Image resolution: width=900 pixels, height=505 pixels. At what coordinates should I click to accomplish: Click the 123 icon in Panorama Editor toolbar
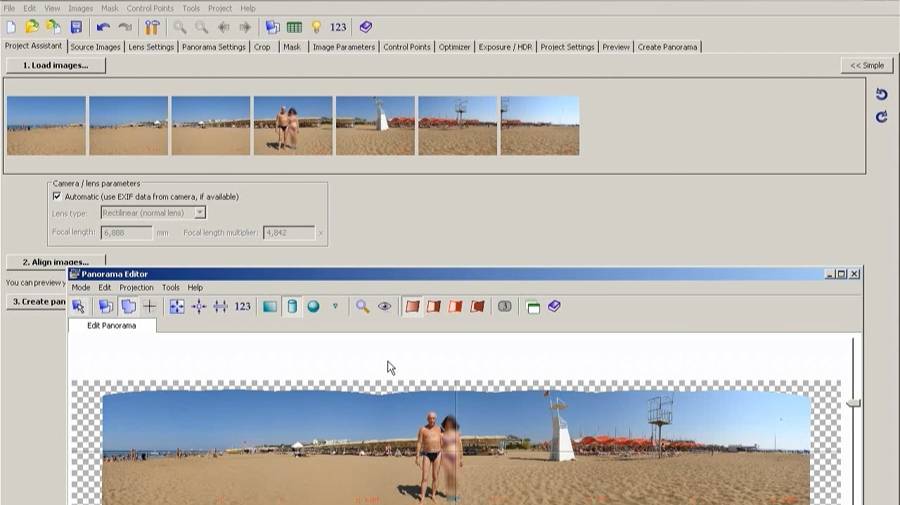[x=242, y=306]
